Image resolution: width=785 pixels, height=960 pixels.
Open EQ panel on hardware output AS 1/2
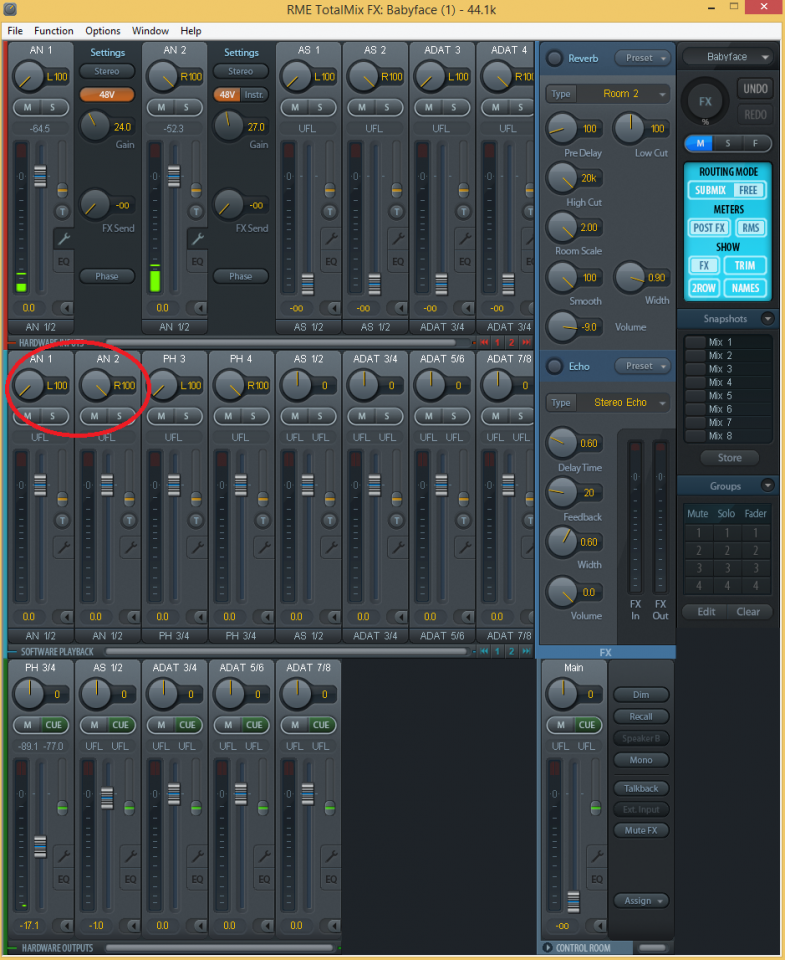click(130, 879)
